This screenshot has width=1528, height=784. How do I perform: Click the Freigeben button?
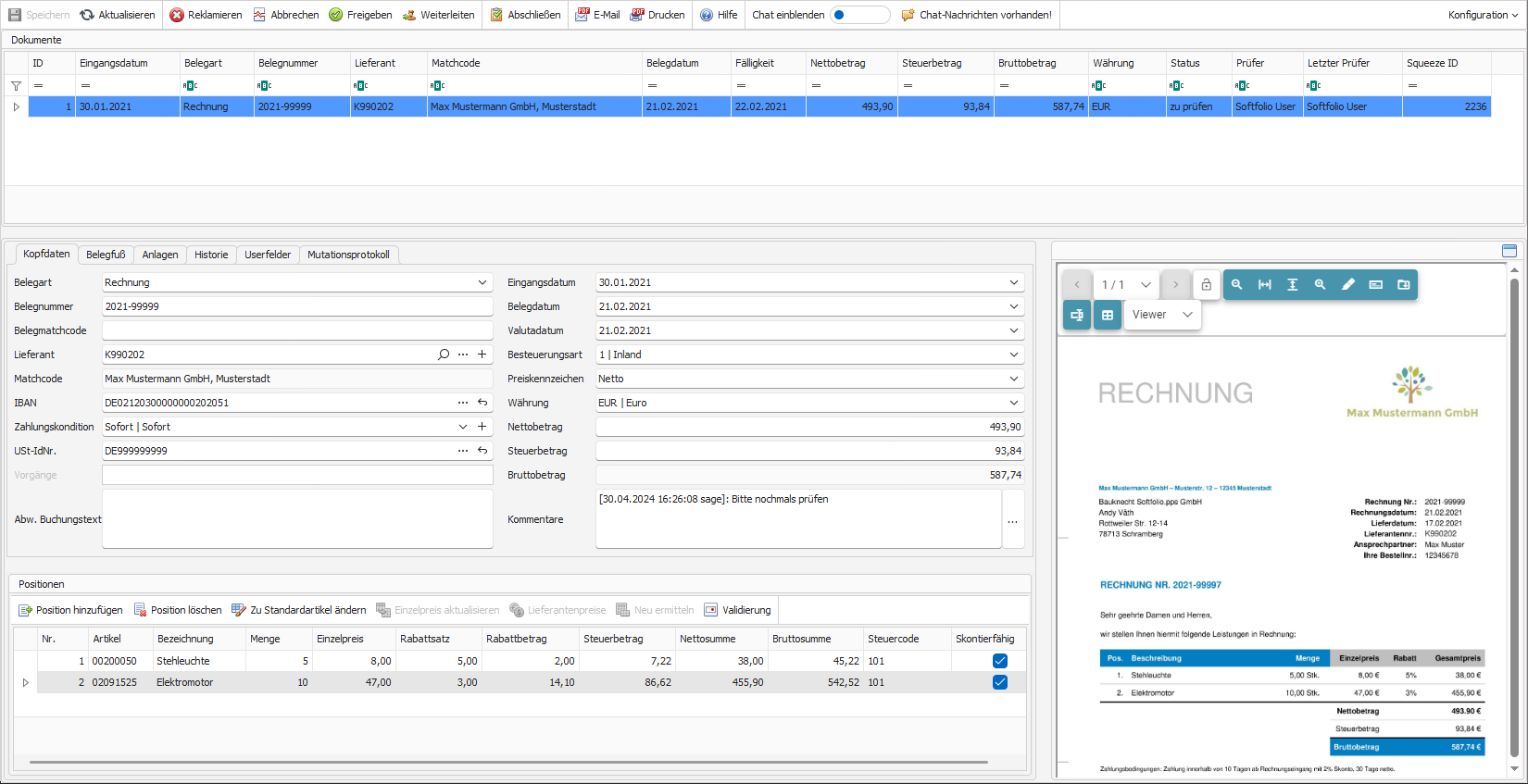click(360, 15)
